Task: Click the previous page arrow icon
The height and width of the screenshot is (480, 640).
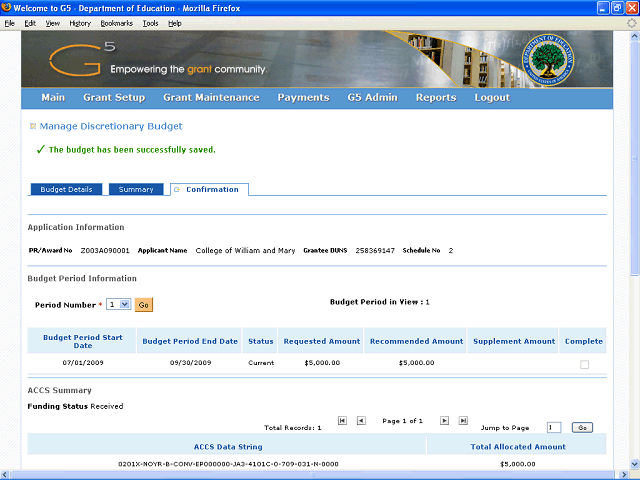Action: click(361, 421)
